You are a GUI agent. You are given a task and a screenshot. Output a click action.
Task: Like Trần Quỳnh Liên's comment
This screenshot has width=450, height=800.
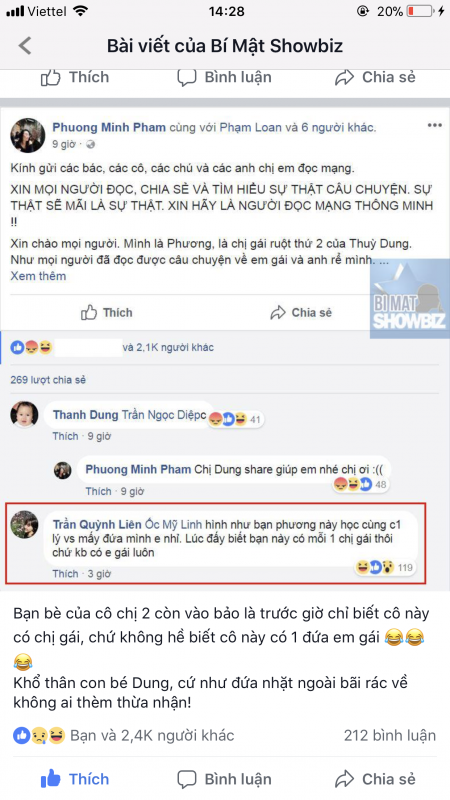pos(65,573)
